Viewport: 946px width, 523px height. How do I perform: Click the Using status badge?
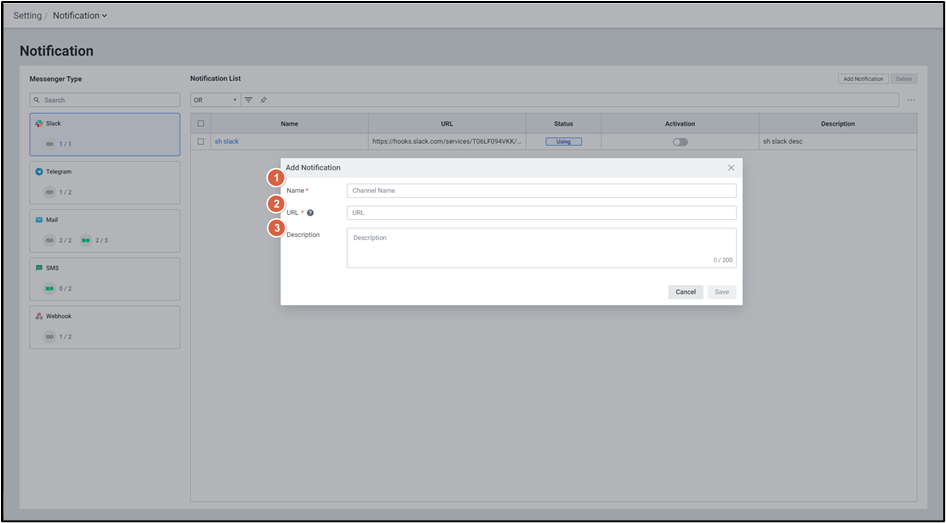563,142
